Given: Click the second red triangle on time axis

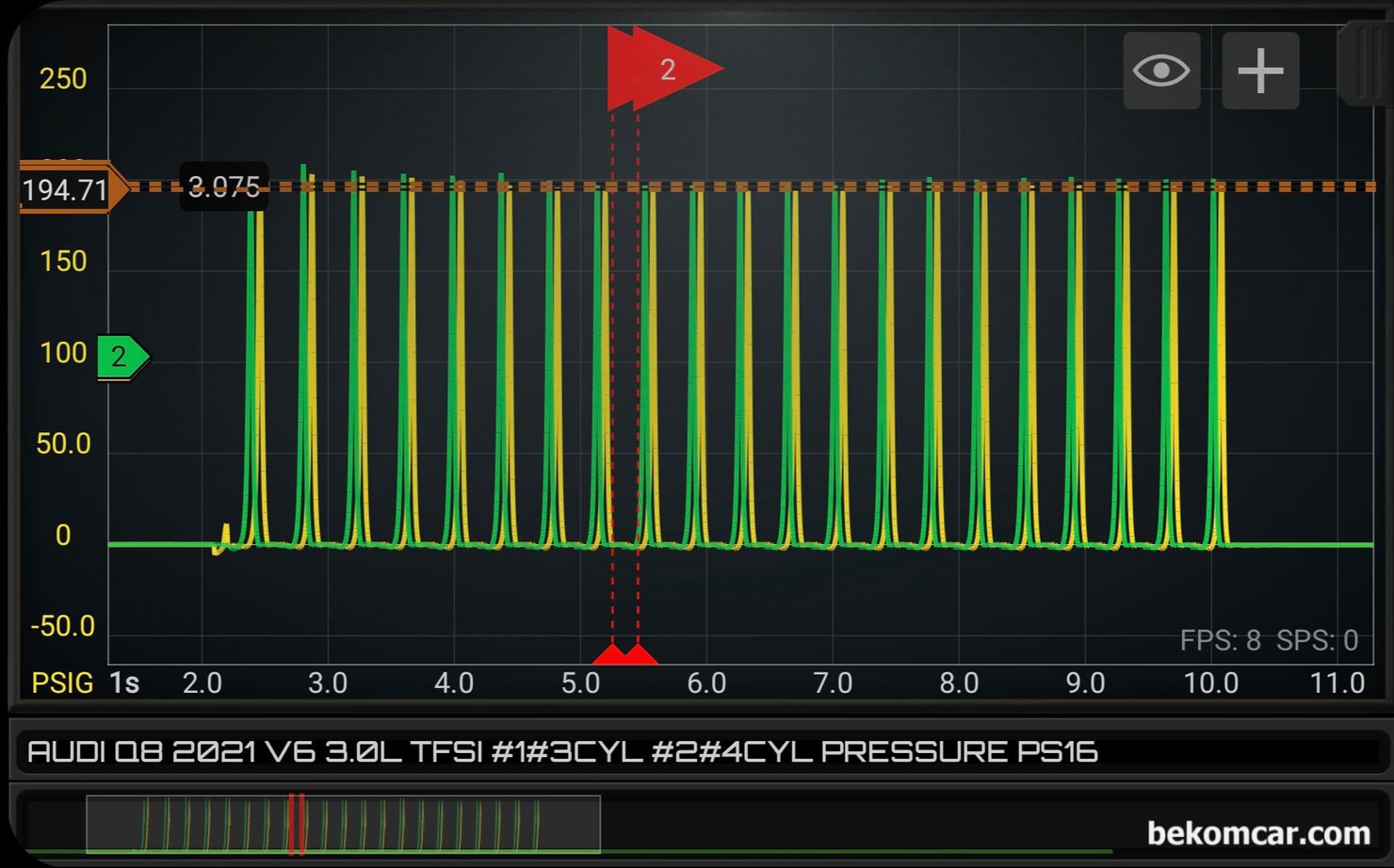Looking at the screenshot, I should point(640,654).
